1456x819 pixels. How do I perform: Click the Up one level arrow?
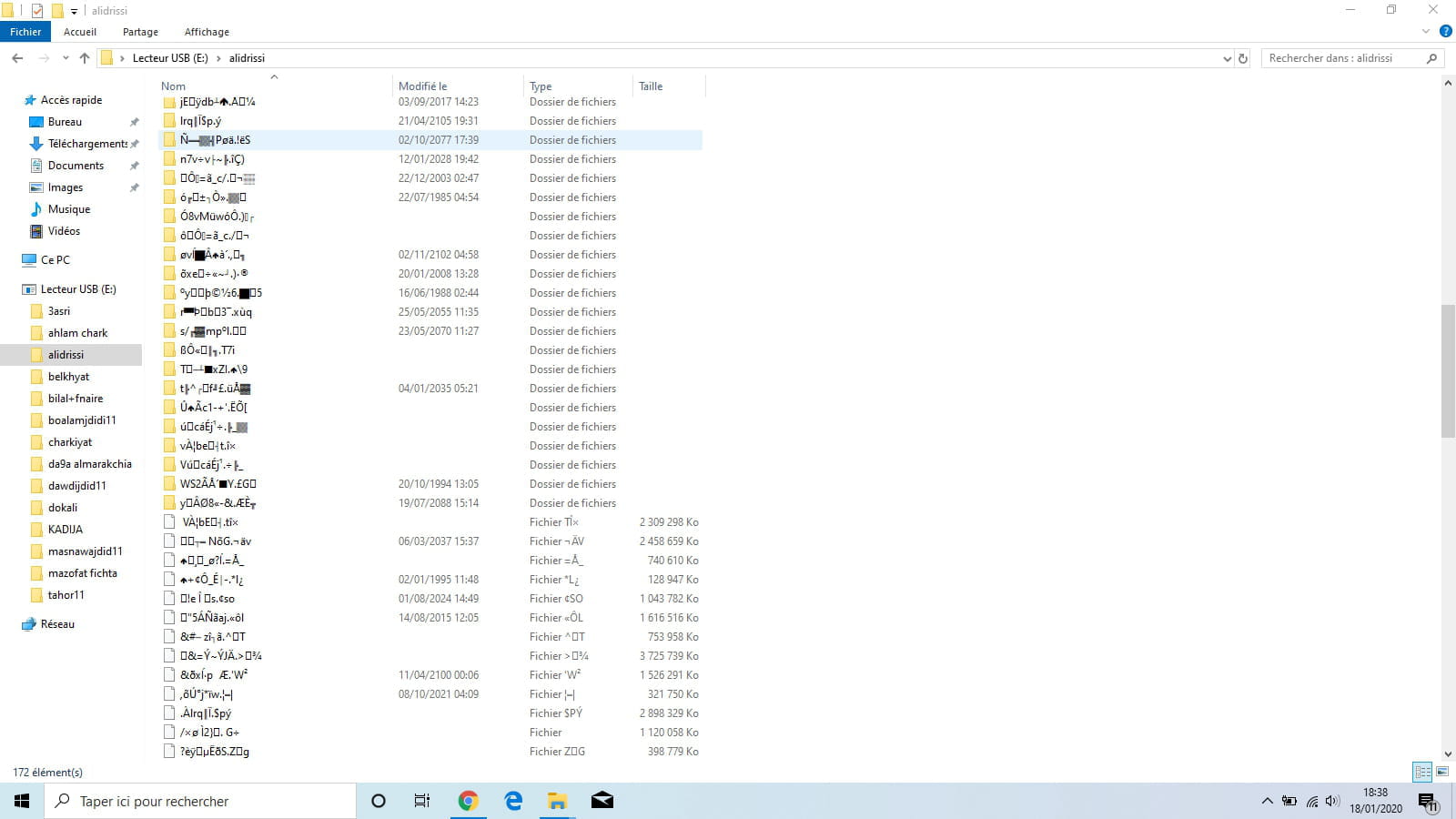tap(85, 58)
